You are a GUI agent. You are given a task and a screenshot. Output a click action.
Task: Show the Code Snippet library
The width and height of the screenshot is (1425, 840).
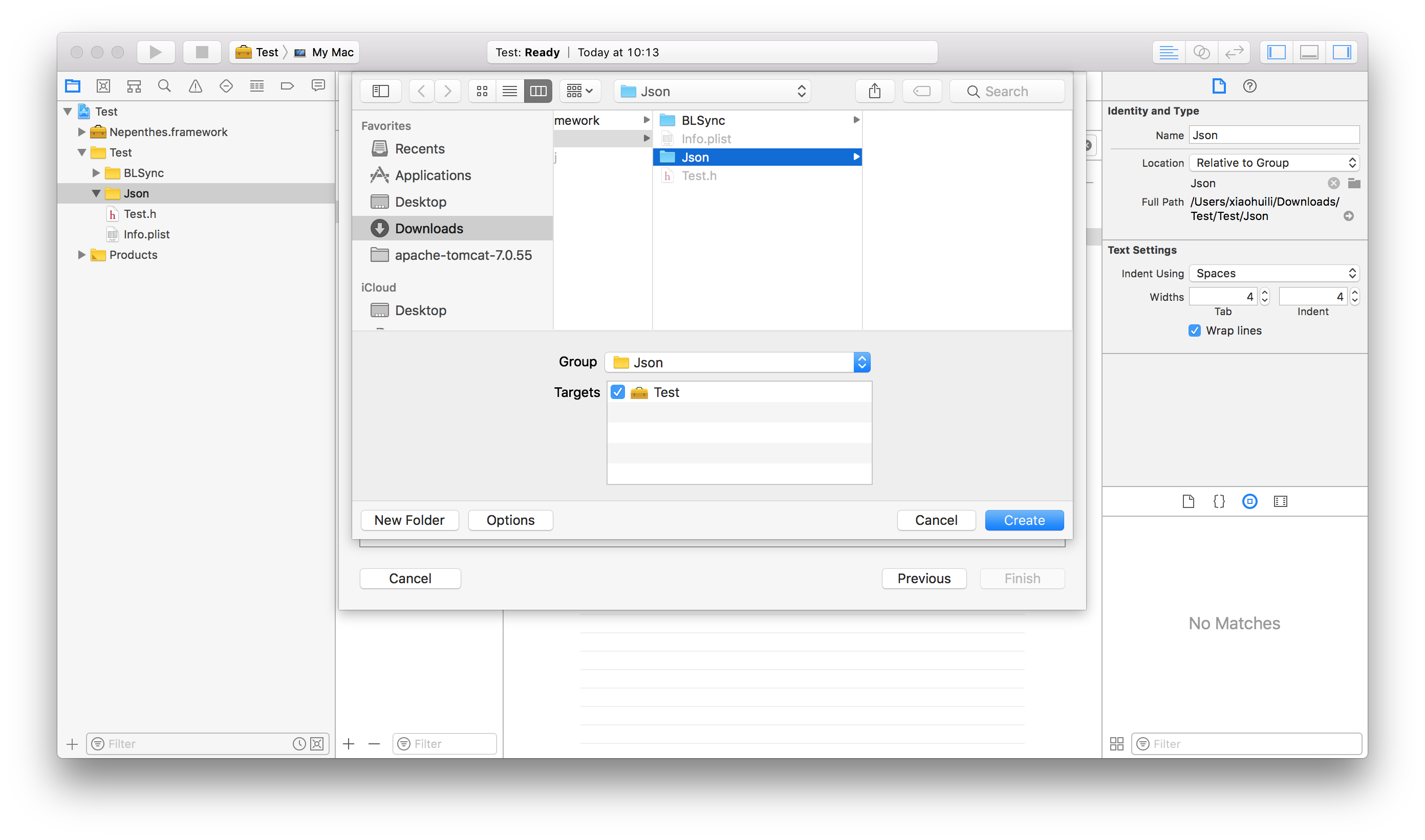point(1219,501)
